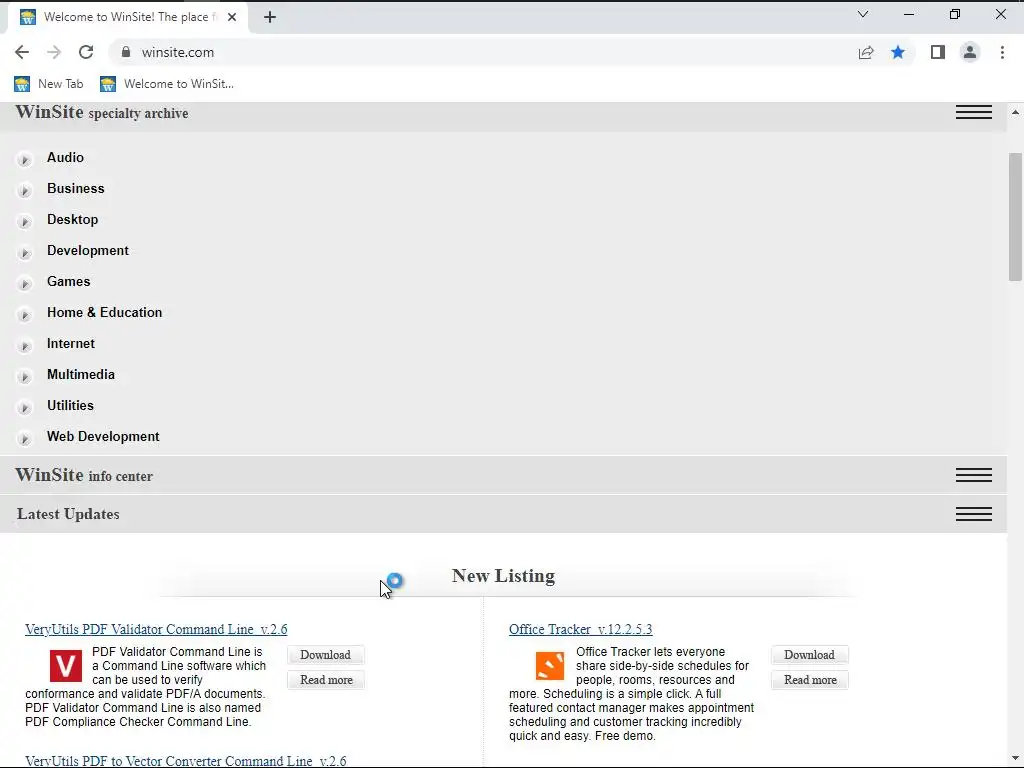Expand the Latest Updates hamburger menu

pyautogui.click(x=974, y=514)
